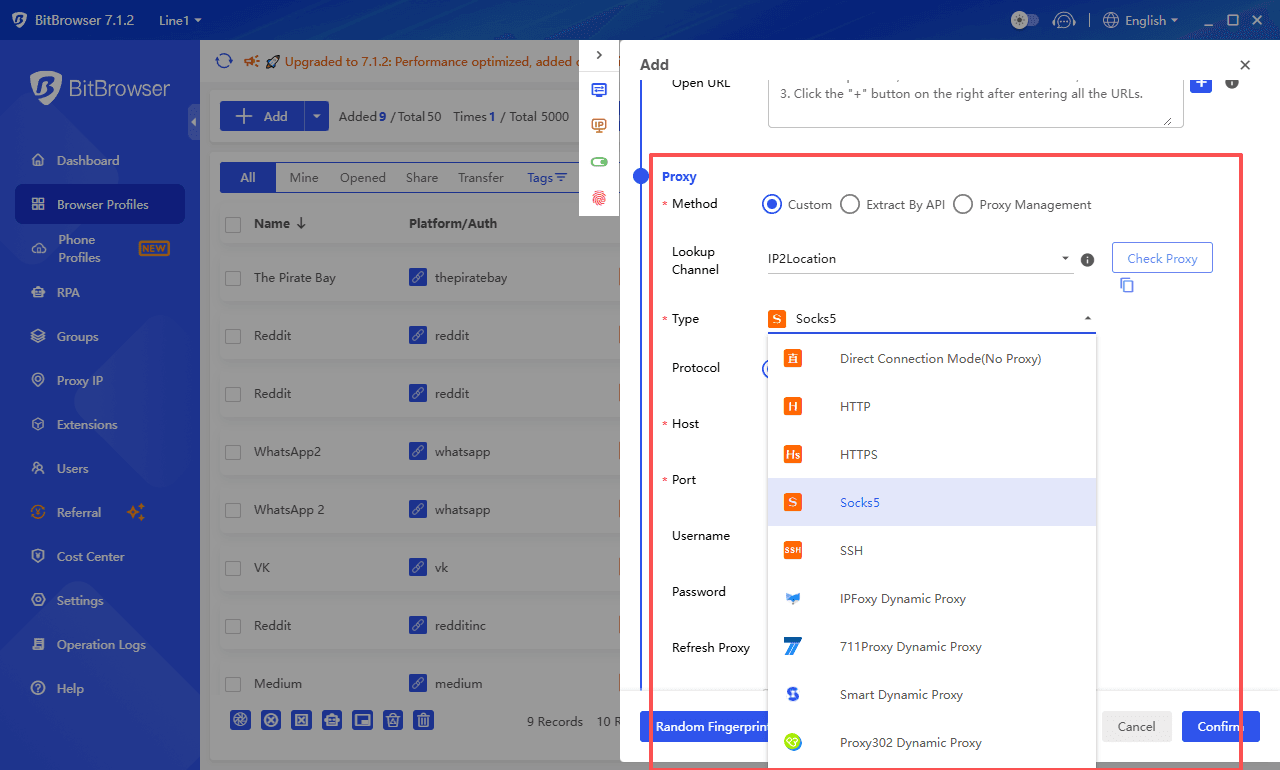The width and height of the screenshot is (1280, 770).
Task: Click the red fingerprint icon
Action: click(599, 197)
